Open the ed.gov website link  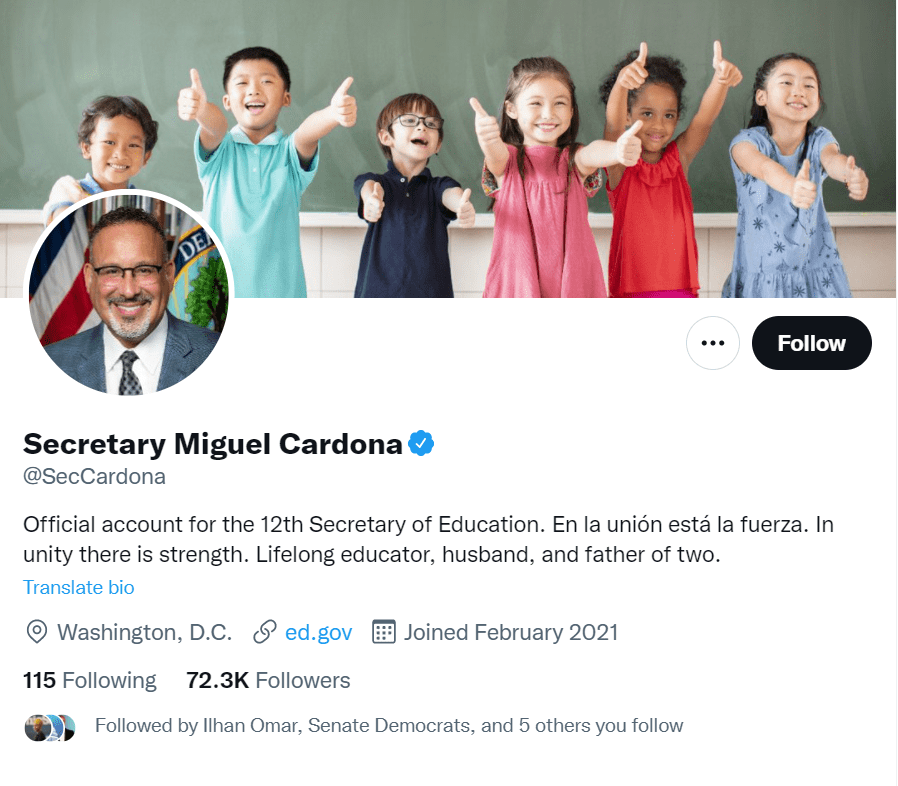tap(318, 632)
